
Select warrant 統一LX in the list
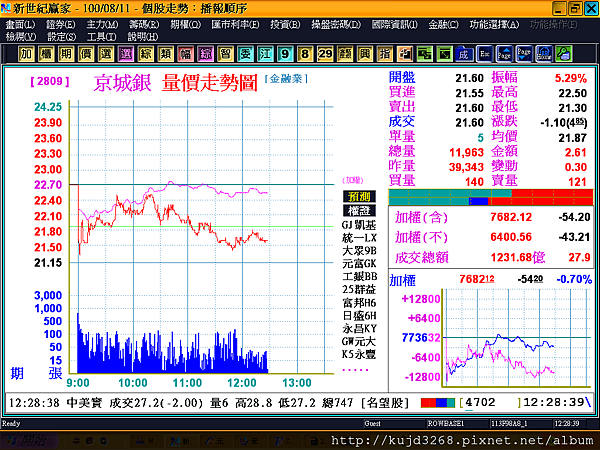(359, 238)
